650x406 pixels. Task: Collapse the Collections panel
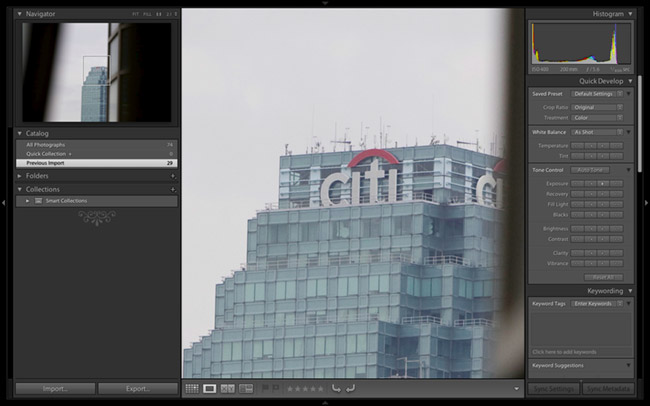19,189
